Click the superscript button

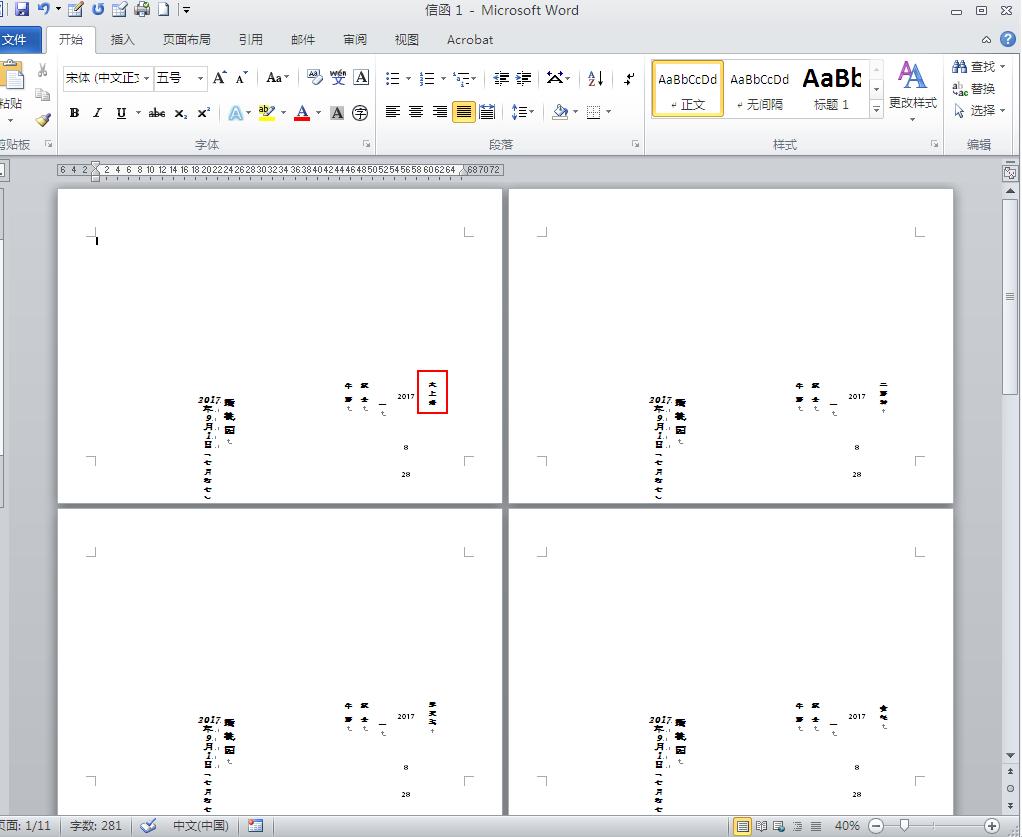click(x=204, y=113)
